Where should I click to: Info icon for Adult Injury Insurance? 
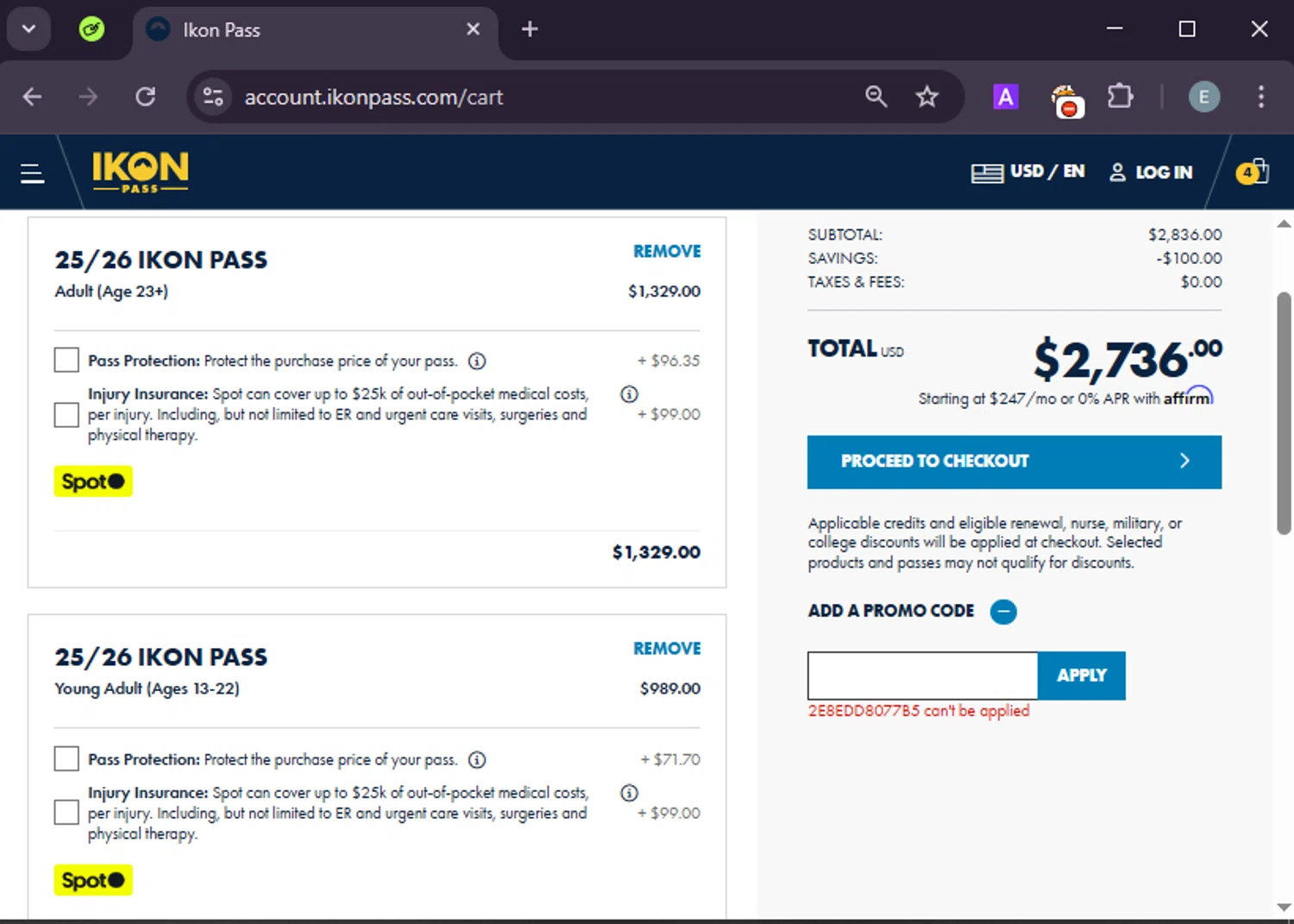tap(629, 393)
